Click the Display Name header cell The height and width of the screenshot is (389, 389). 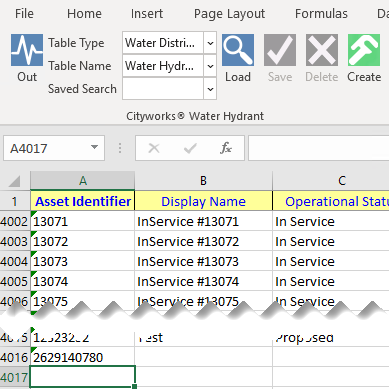(x=203, y=201)
